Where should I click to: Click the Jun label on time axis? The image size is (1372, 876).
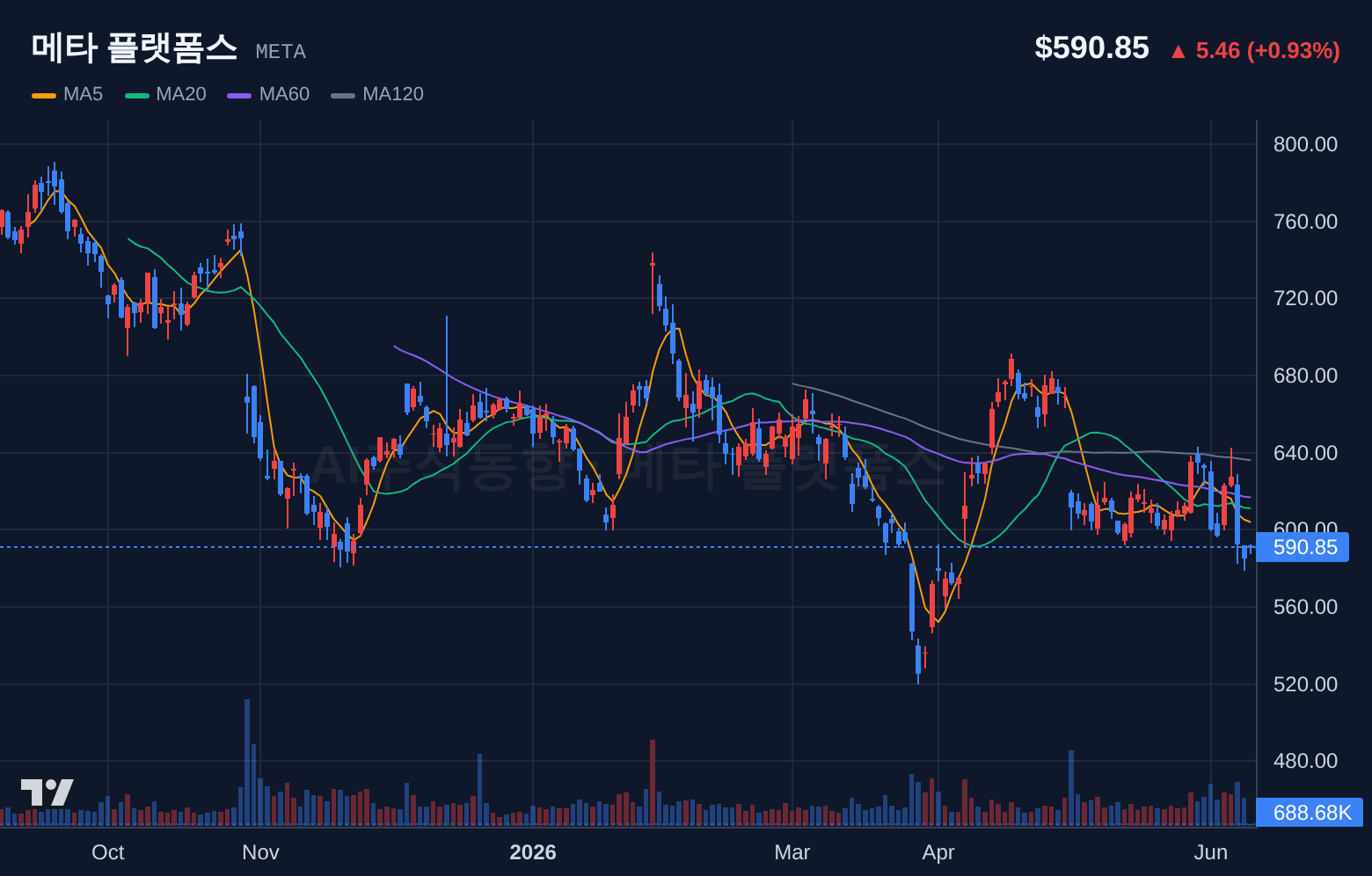click(1211, 852)
